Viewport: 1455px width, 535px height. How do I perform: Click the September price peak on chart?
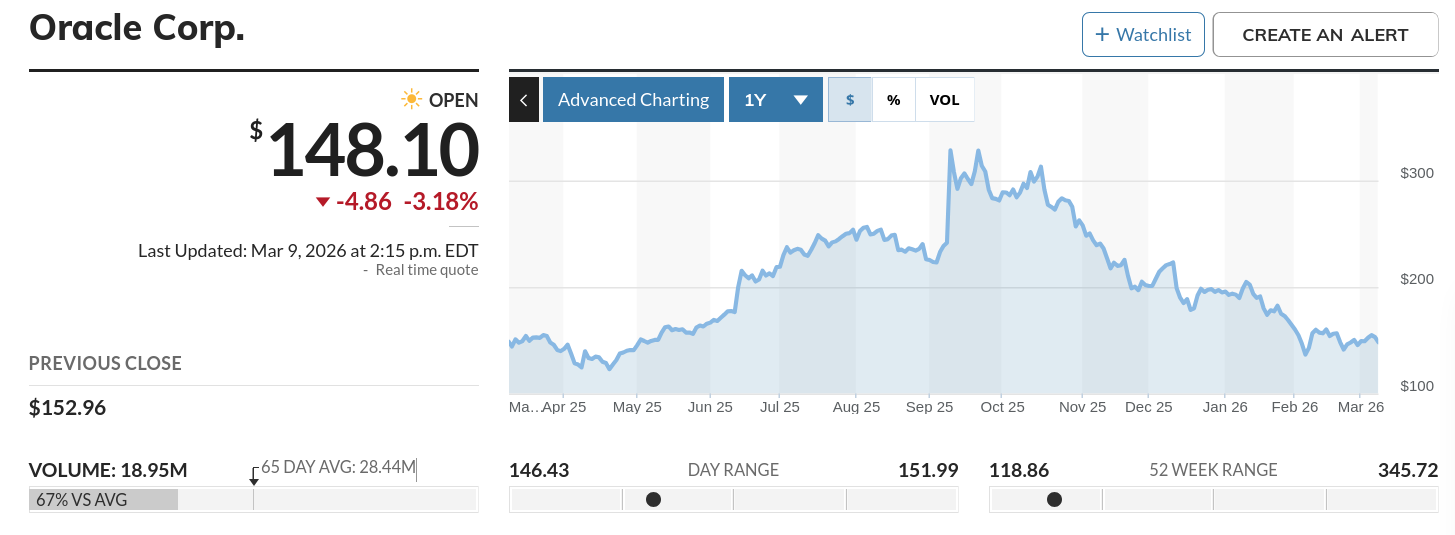coord(950,151)
